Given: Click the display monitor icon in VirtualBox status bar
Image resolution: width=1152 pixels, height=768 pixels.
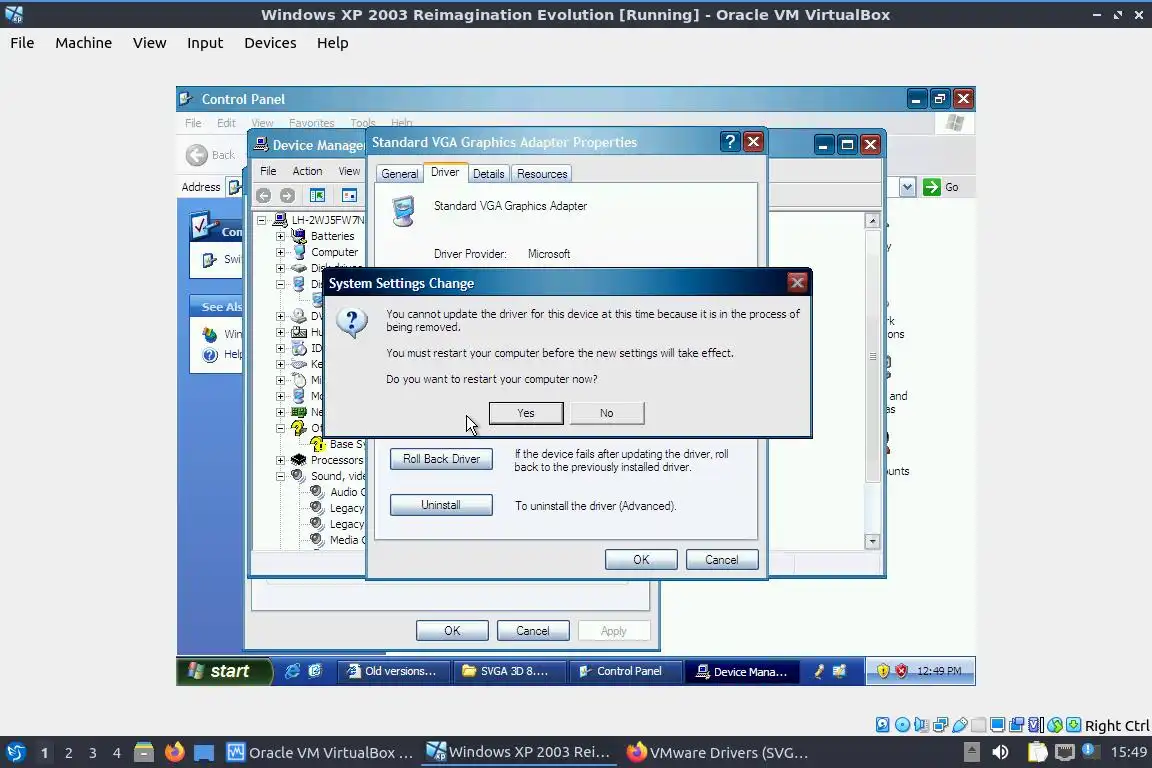Looking at the screenshot, I should click(x=998, y=725).
